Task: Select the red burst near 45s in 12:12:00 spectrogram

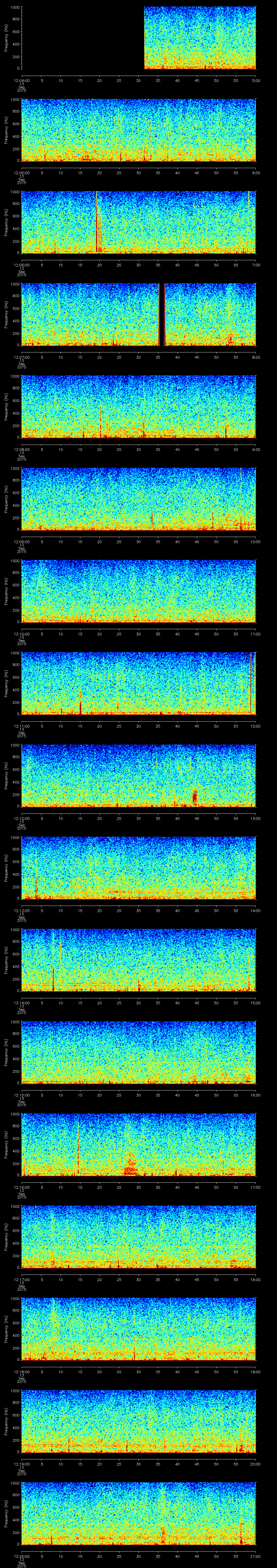Action: click(195, 796)
